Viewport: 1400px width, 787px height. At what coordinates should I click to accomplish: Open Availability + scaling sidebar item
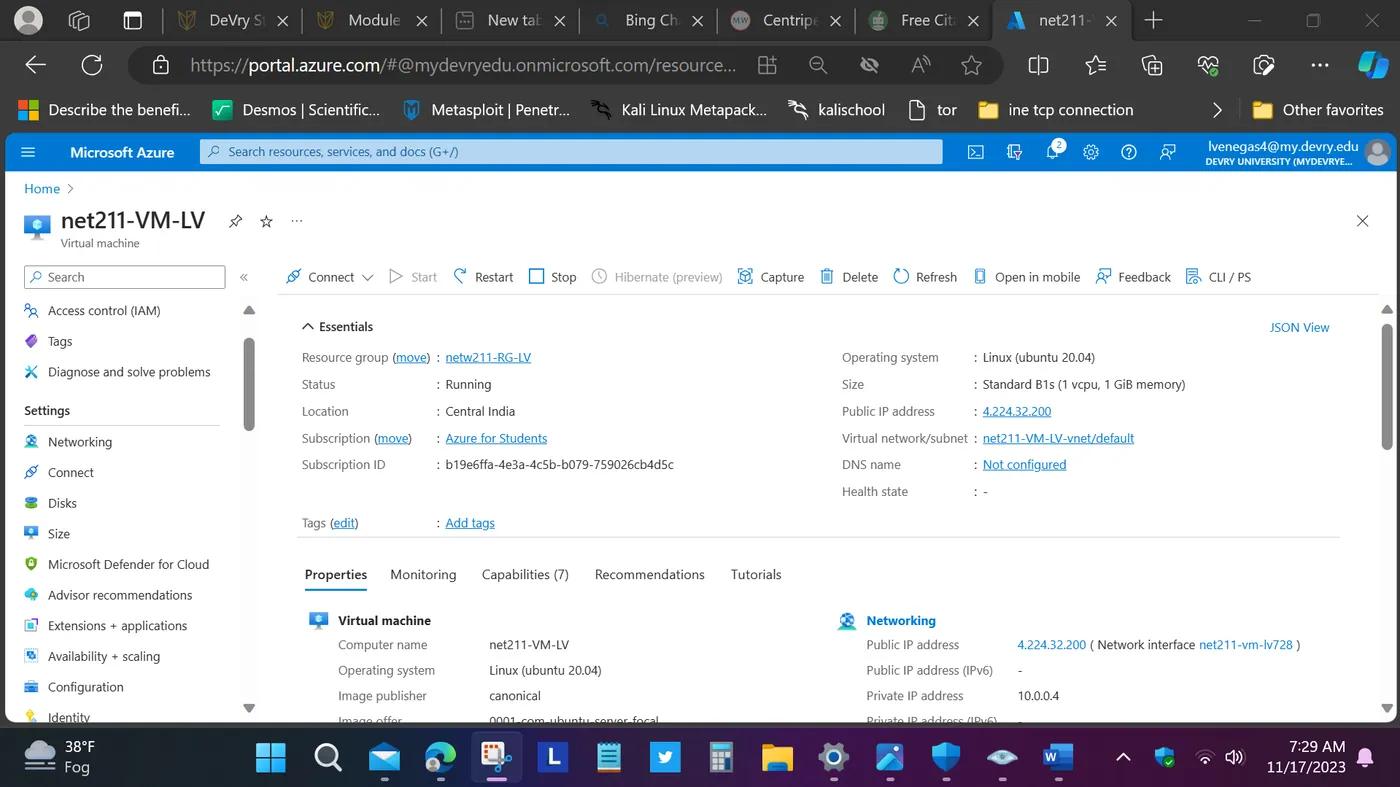(104, 656)
